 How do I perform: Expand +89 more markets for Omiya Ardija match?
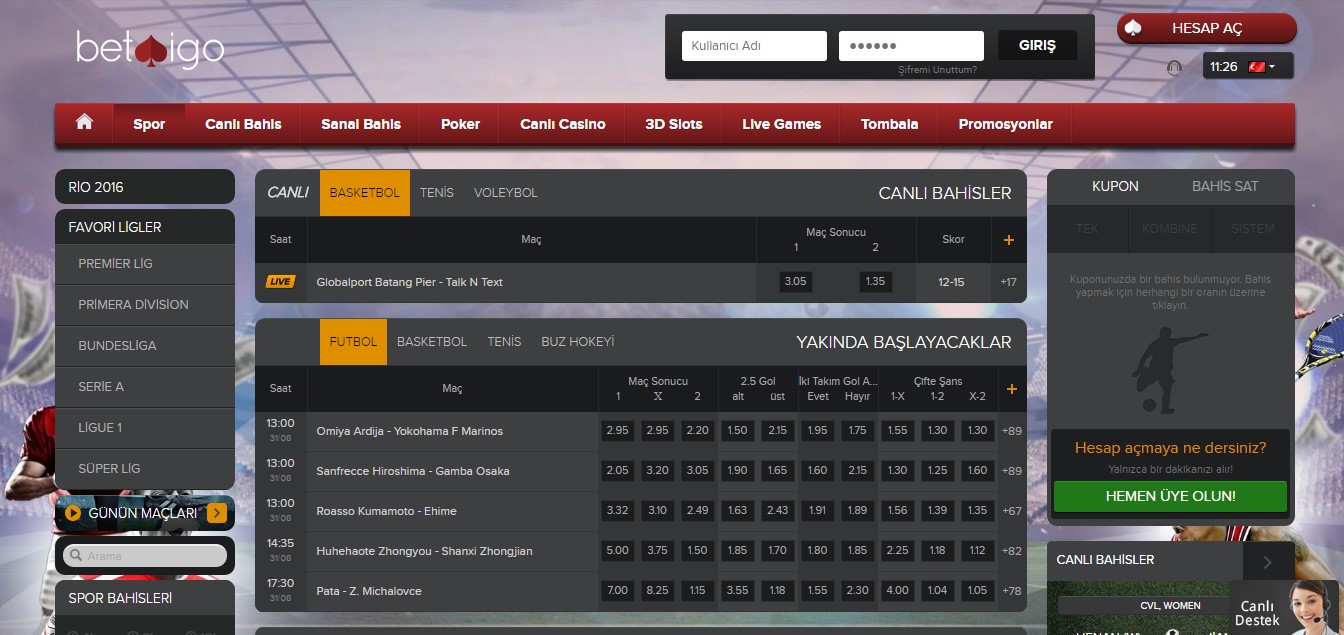tap(1011, 431)
